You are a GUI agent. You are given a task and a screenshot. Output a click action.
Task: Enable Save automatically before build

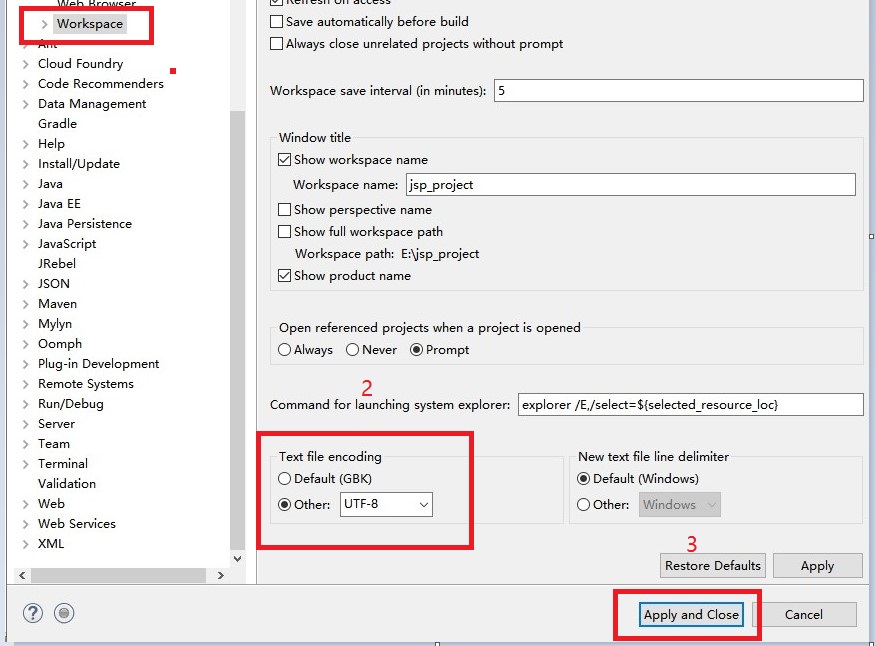(x=276, y=22)
